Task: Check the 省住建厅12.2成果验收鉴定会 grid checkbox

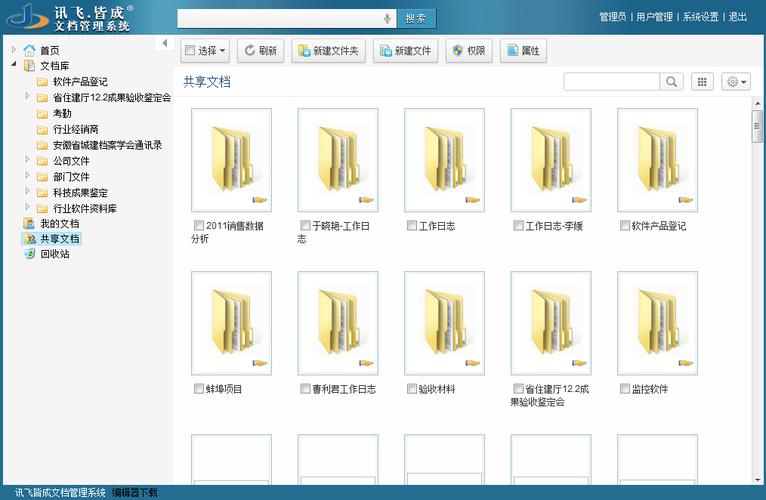Action: tap(518, 389)
